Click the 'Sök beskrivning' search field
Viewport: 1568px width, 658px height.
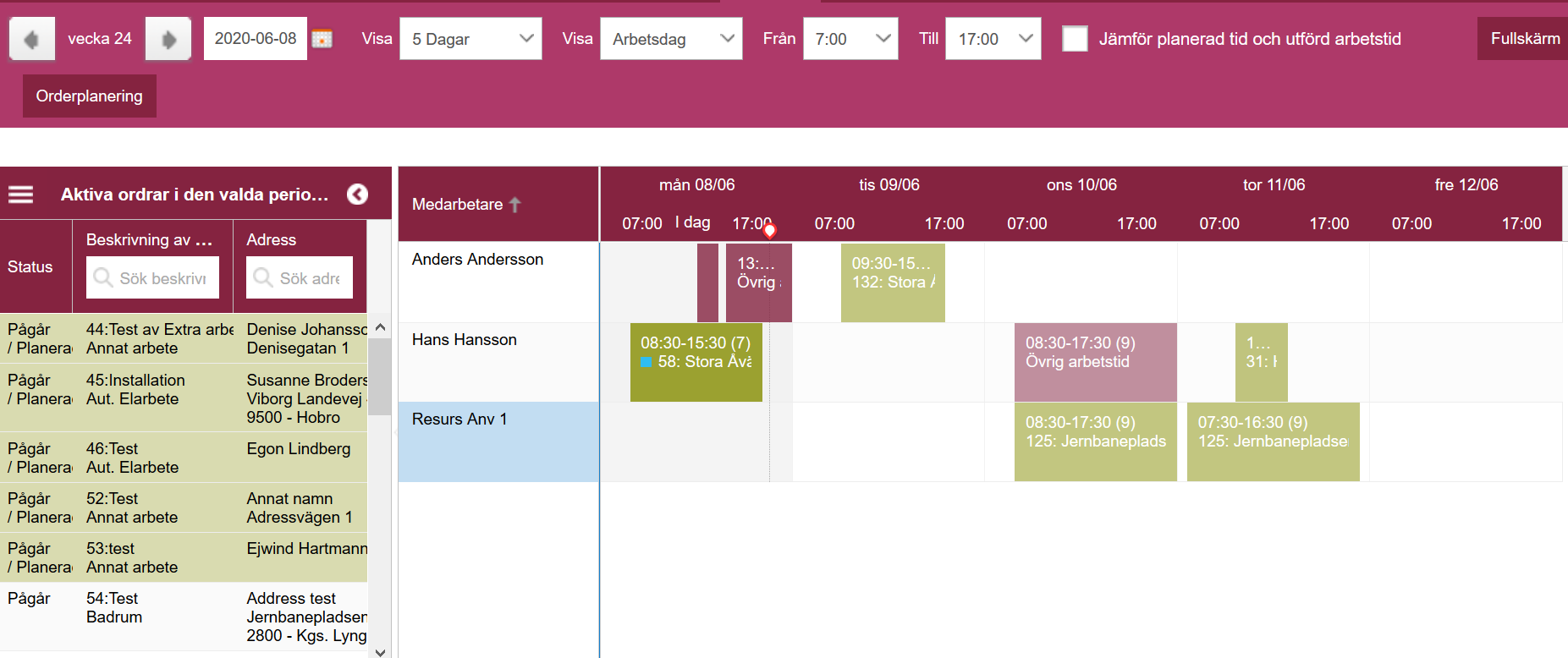point(153,278)
